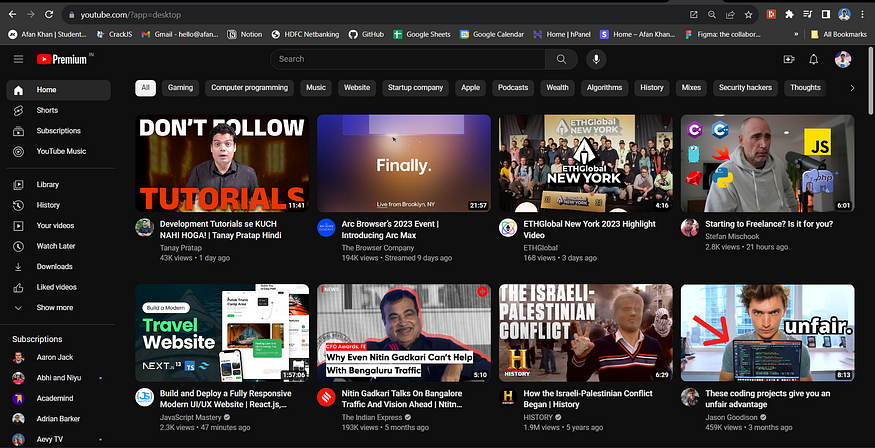
Task: Click HISTORY channel avatar
Action: point(508,397)
